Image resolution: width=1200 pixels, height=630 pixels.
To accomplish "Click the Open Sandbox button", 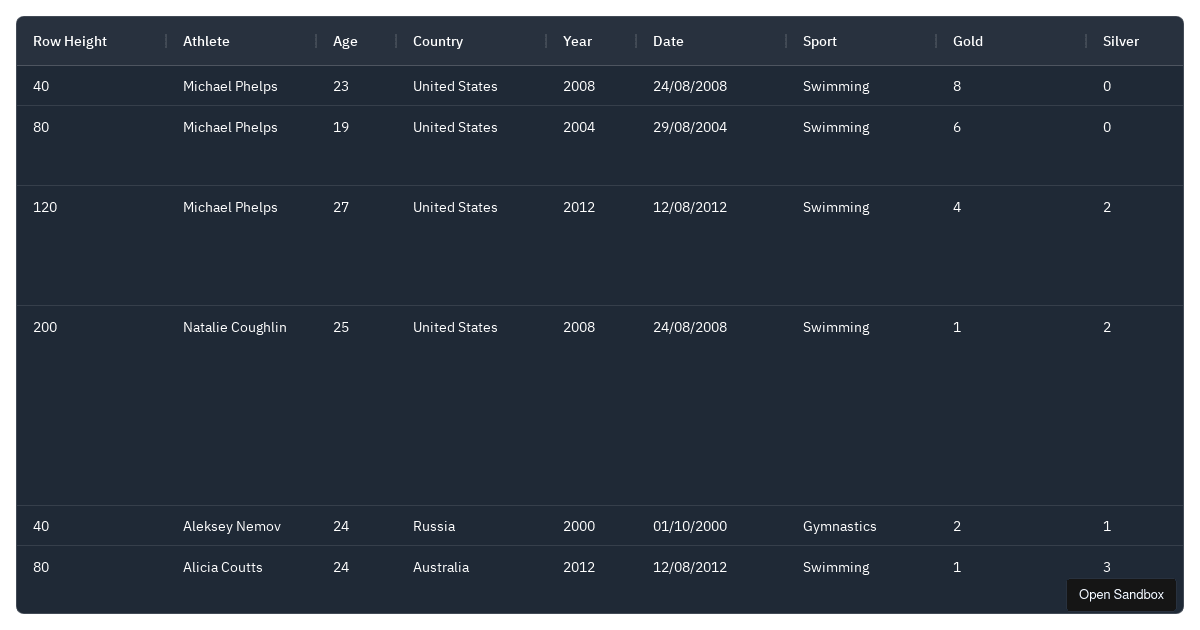I will click(x=1121, y=595).
